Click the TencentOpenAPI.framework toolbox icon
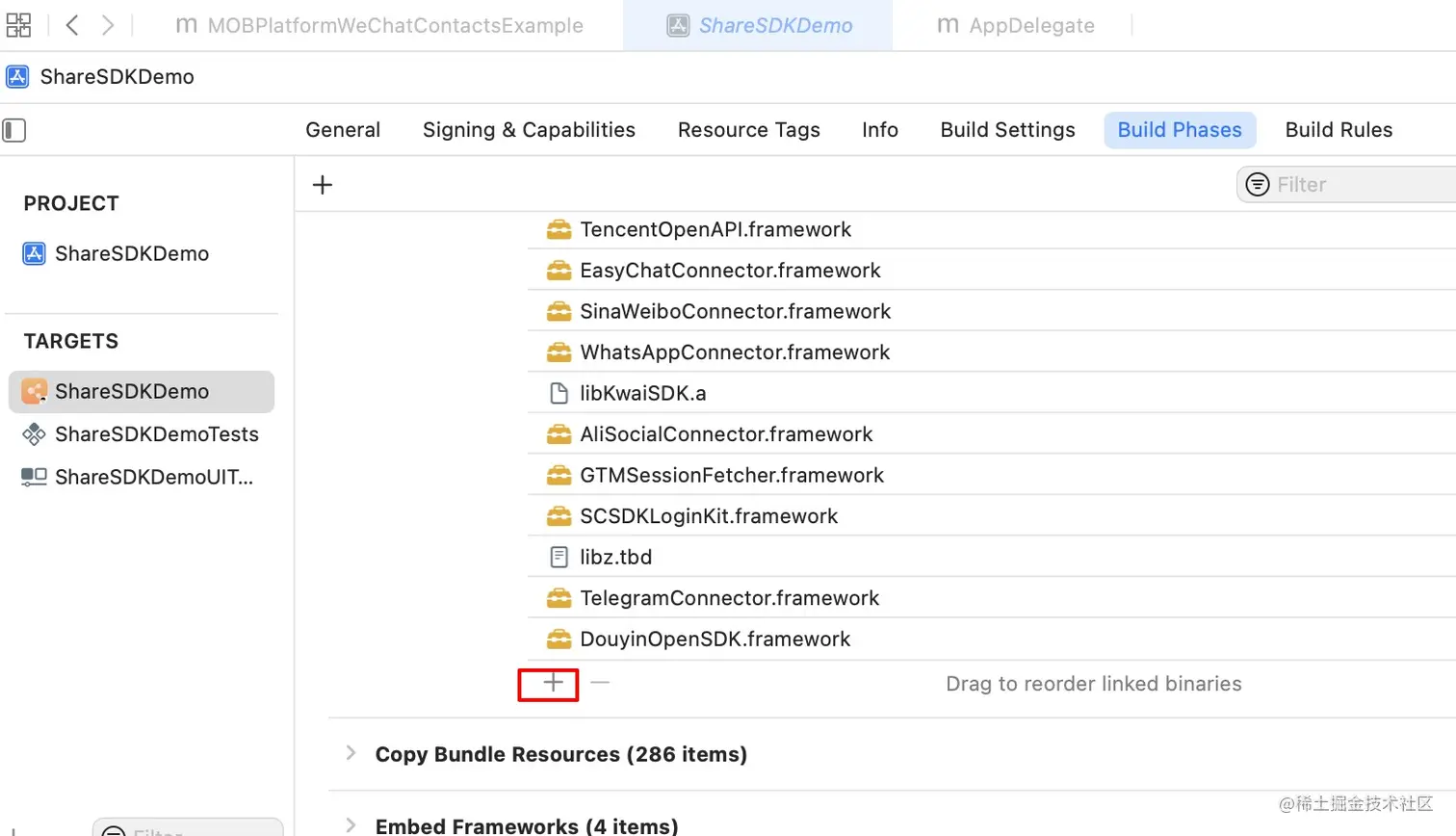The image size is (1456, 836). [x=559, y=230]
